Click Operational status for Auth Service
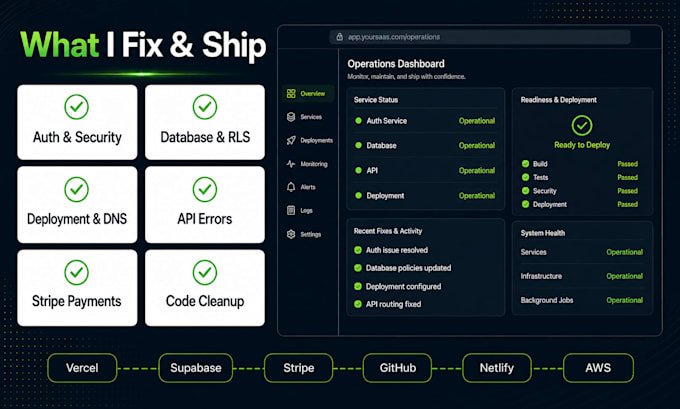 (477, 121)
